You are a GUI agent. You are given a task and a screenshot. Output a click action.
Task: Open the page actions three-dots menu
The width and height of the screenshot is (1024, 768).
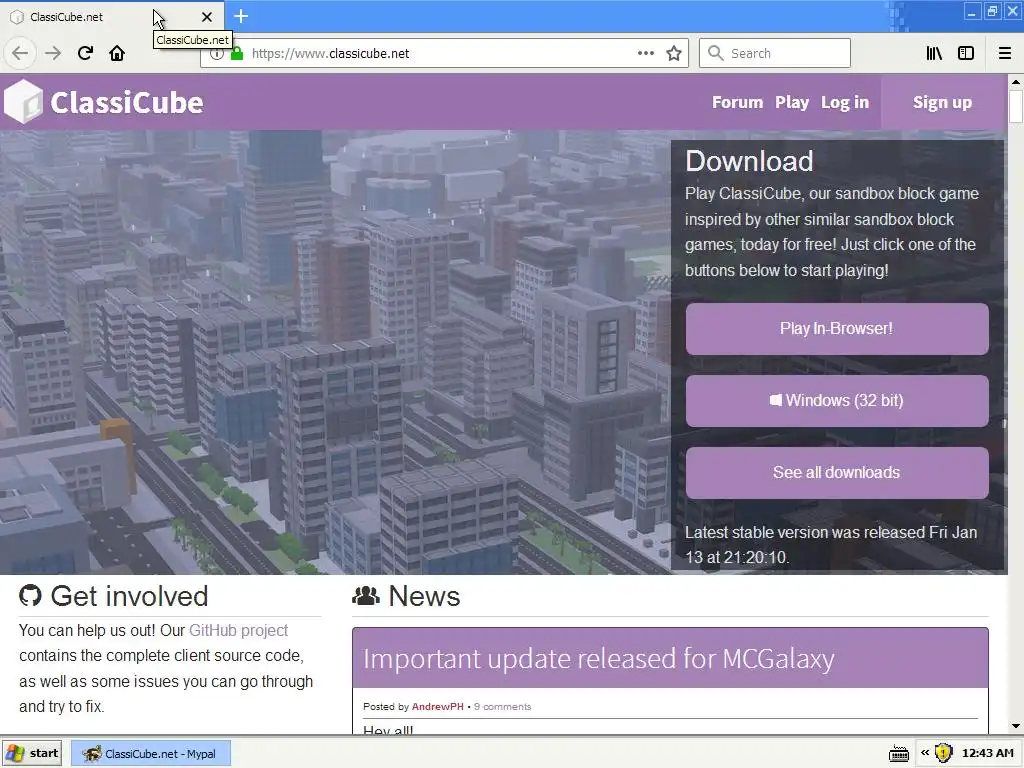646,53
